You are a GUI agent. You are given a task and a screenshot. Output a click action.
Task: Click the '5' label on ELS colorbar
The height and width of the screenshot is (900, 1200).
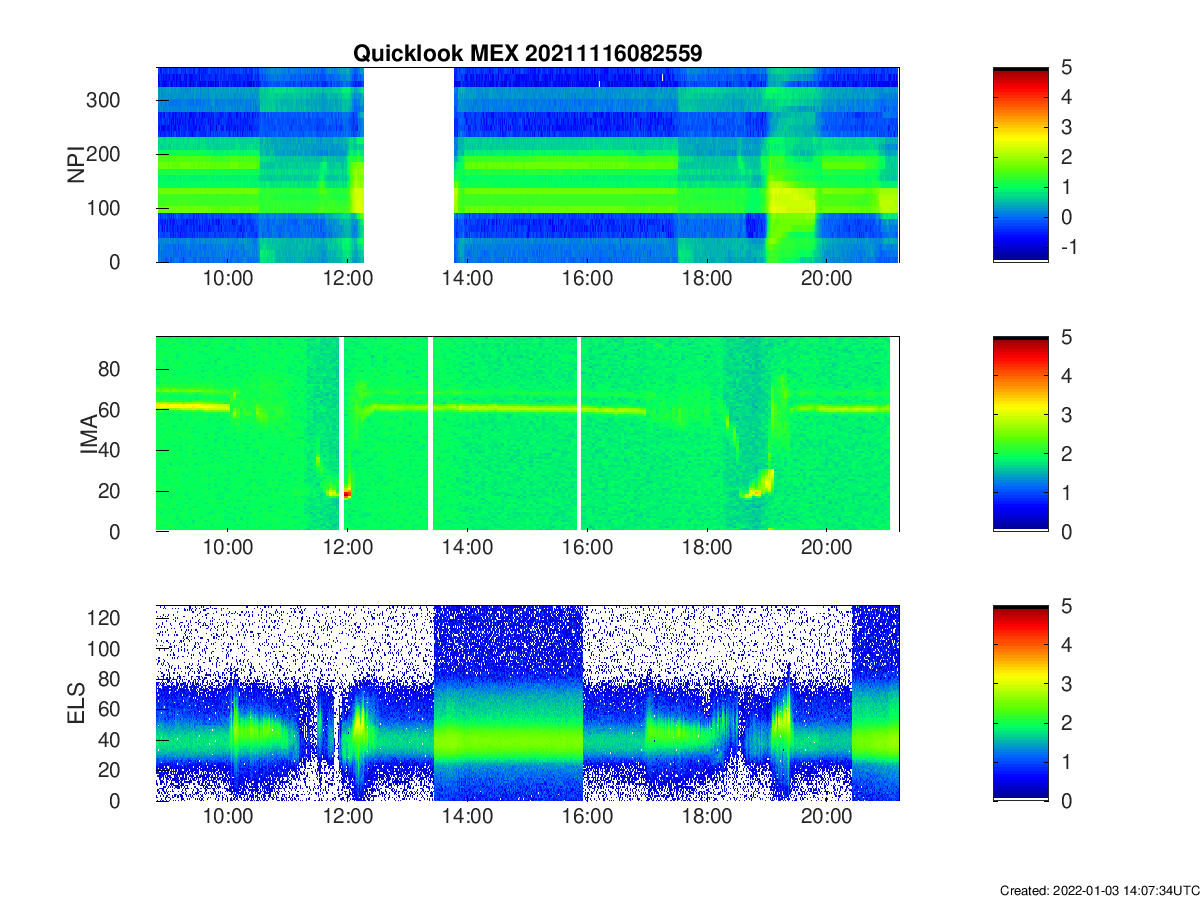point(1066,607)
